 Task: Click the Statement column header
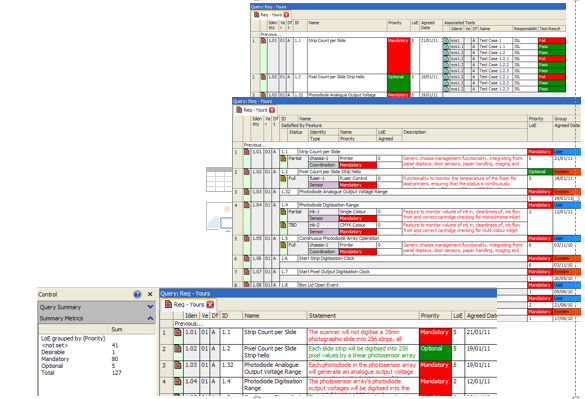coord(322,315)
